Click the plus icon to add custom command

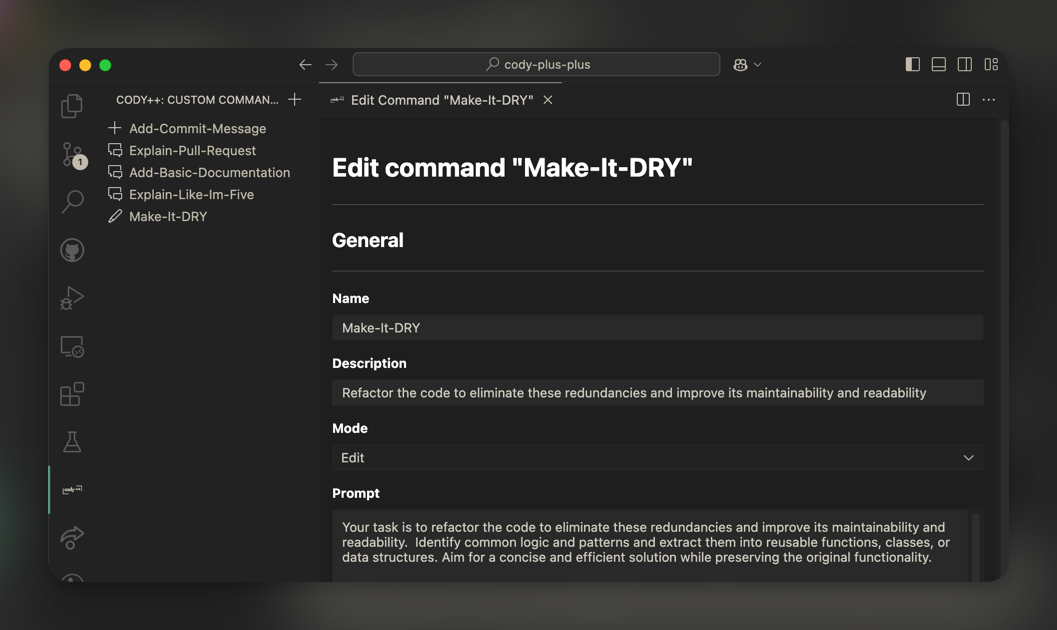(295, 100)
